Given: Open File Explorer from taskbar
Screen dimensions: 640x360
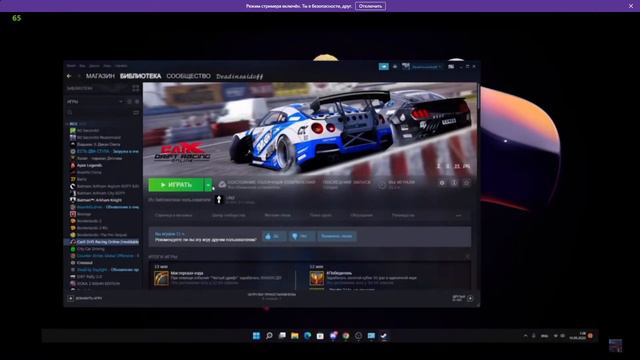Looking at the screenshot, I should (295, 336).
